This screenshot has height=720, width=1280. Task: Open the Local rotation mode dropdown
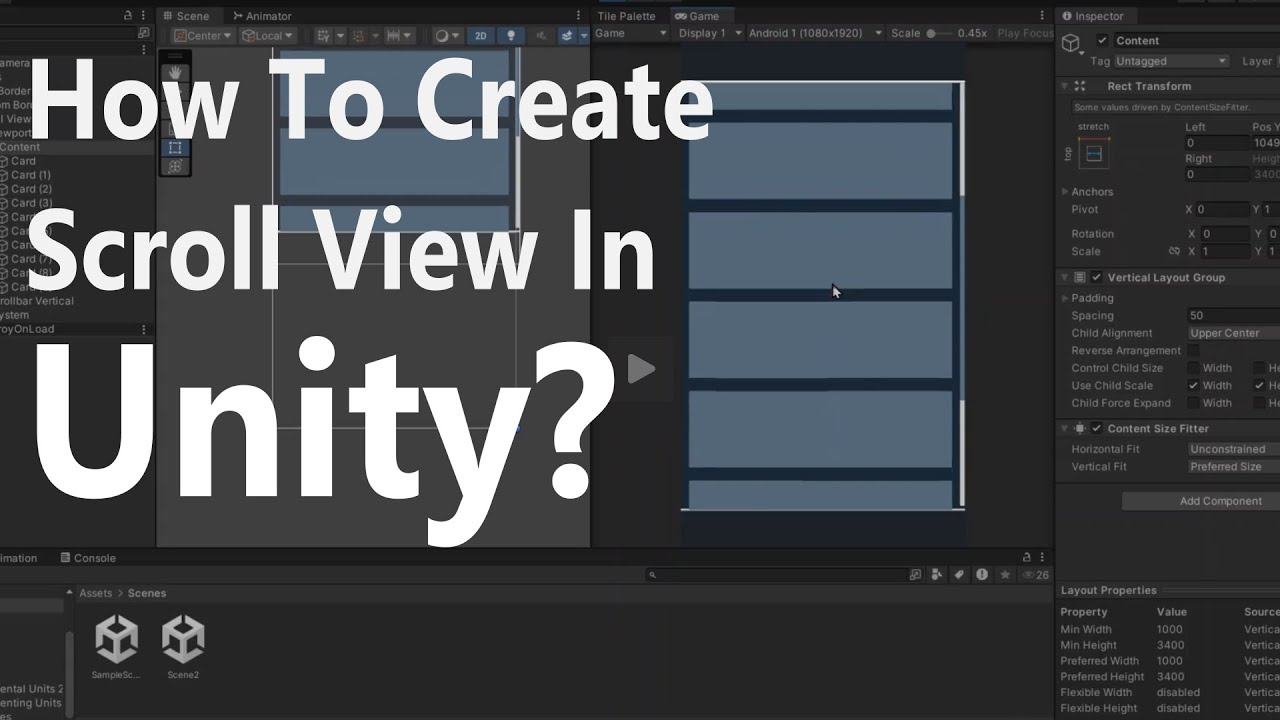(x=267, y=35)
